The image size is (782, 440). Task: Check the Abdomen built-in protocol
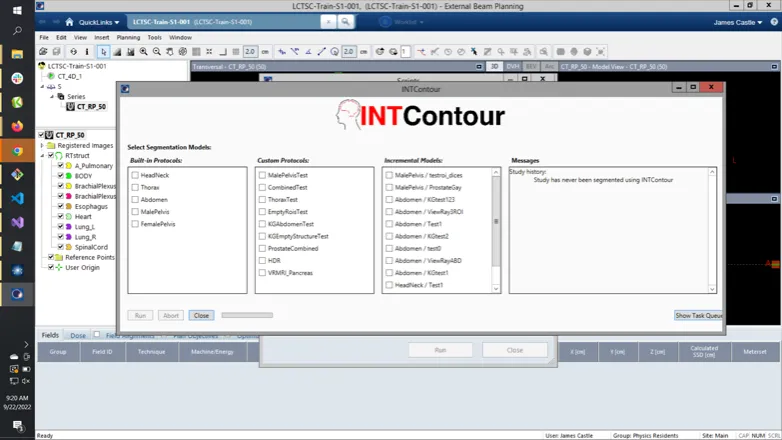tap(135, 200)
